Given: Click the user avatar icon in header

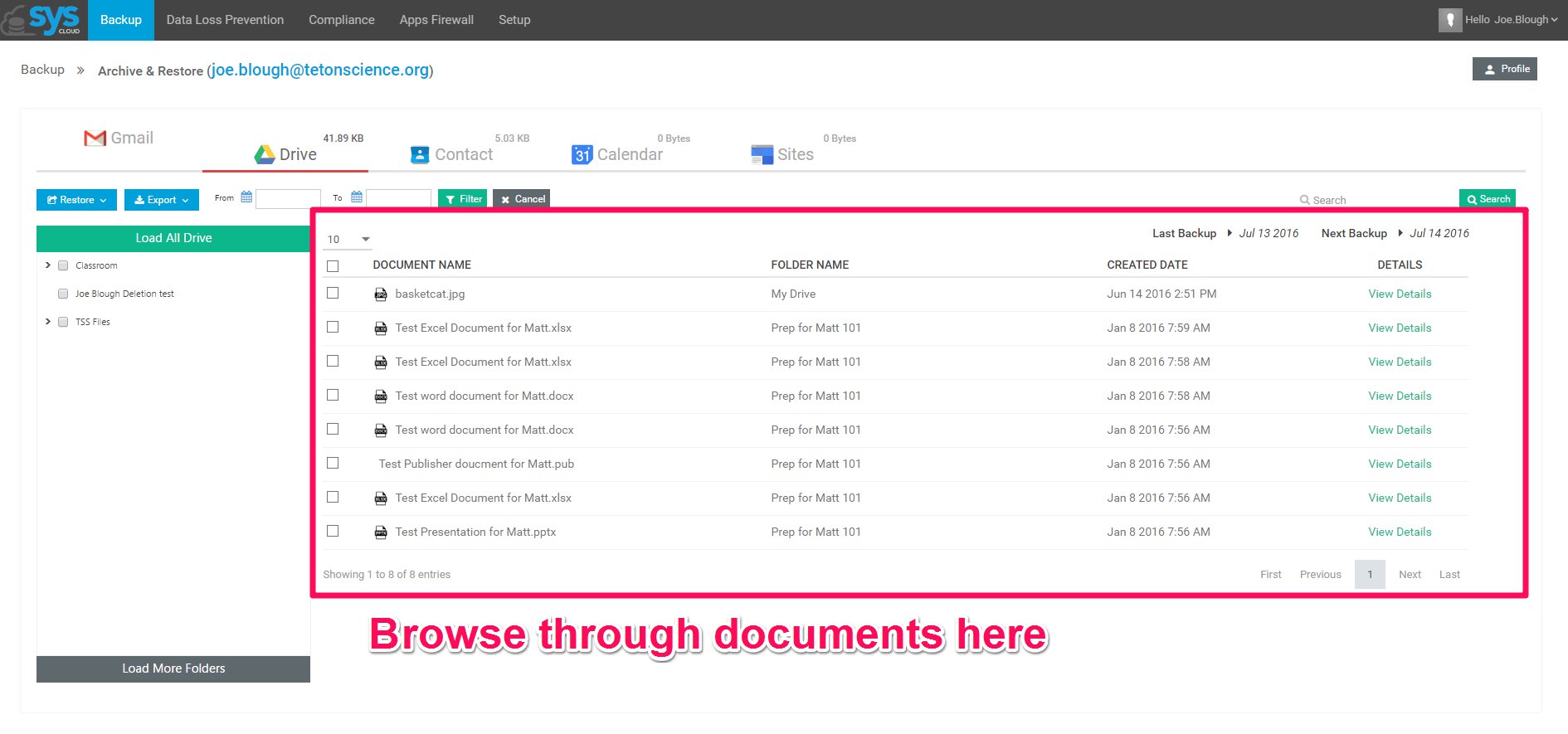Looking at the screenshot, I should click(1449, 20).
